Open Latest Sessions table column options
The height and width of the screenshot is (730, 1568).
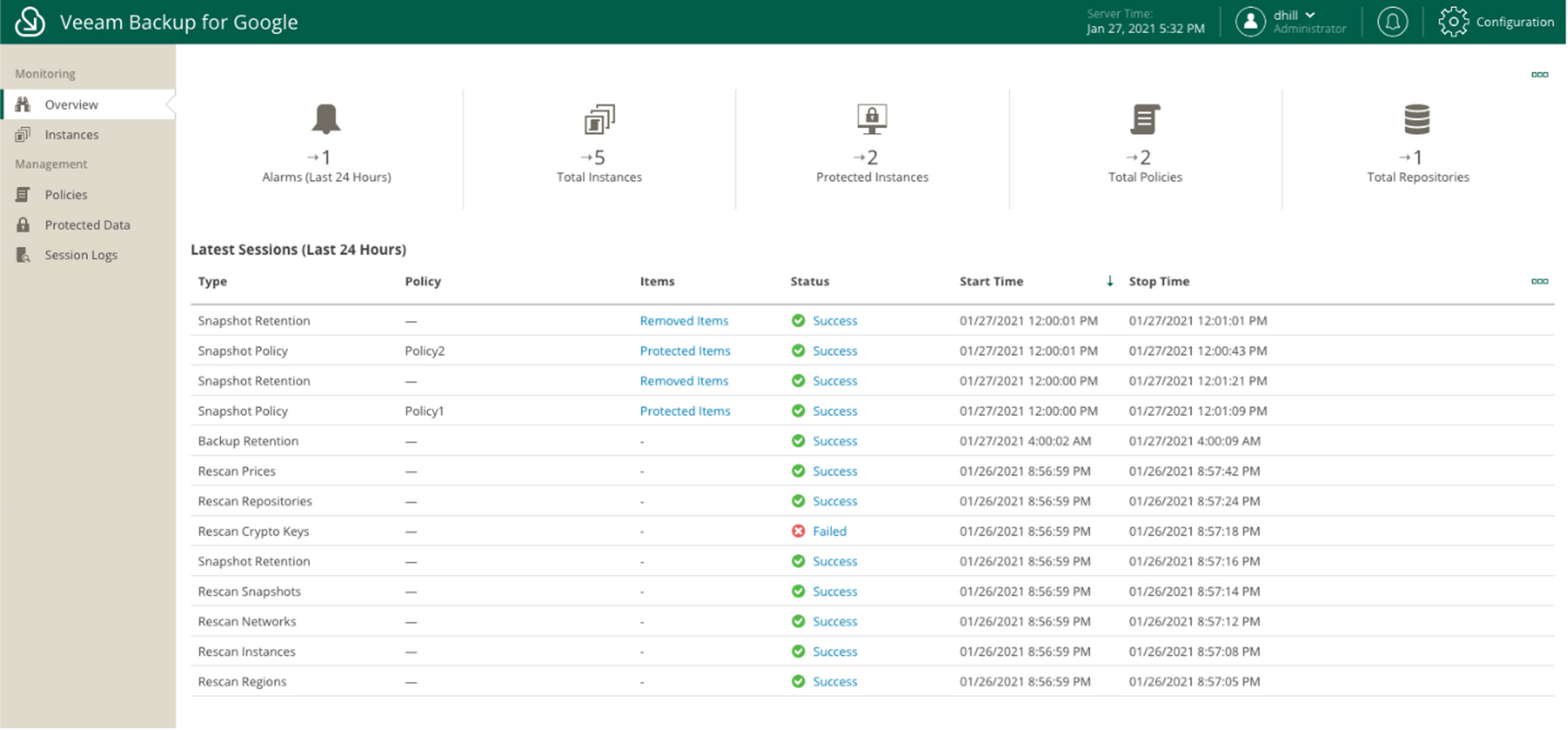click(x=1539, y=281)
